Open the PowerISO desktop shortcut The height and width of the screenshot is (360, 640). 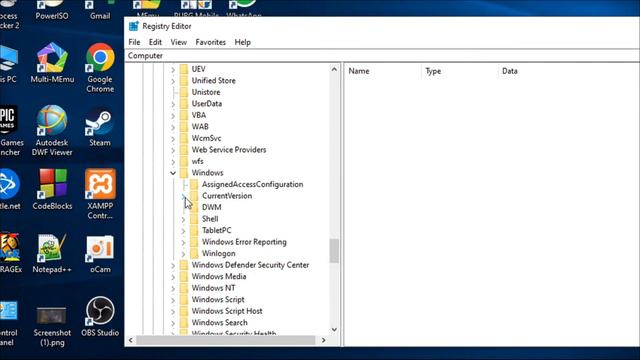coord(52,8)
